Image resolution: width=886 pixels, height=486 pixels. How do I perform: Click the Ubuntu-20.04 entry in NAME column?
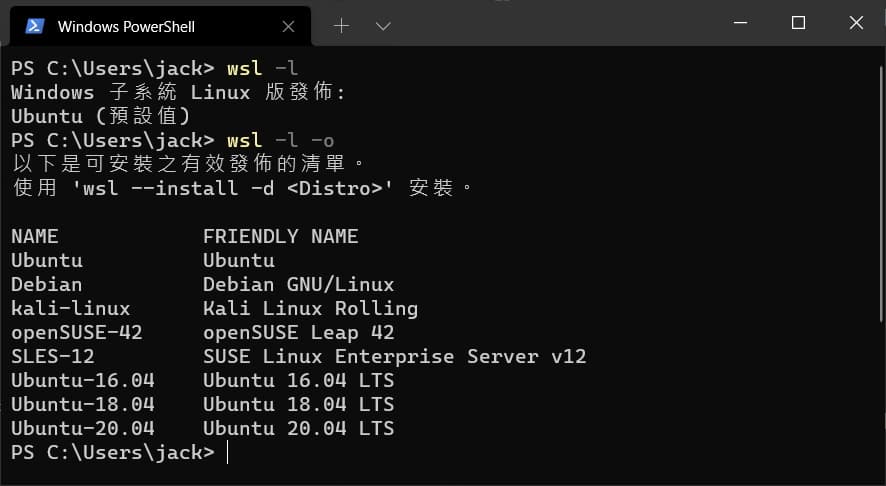click(82, 428)
